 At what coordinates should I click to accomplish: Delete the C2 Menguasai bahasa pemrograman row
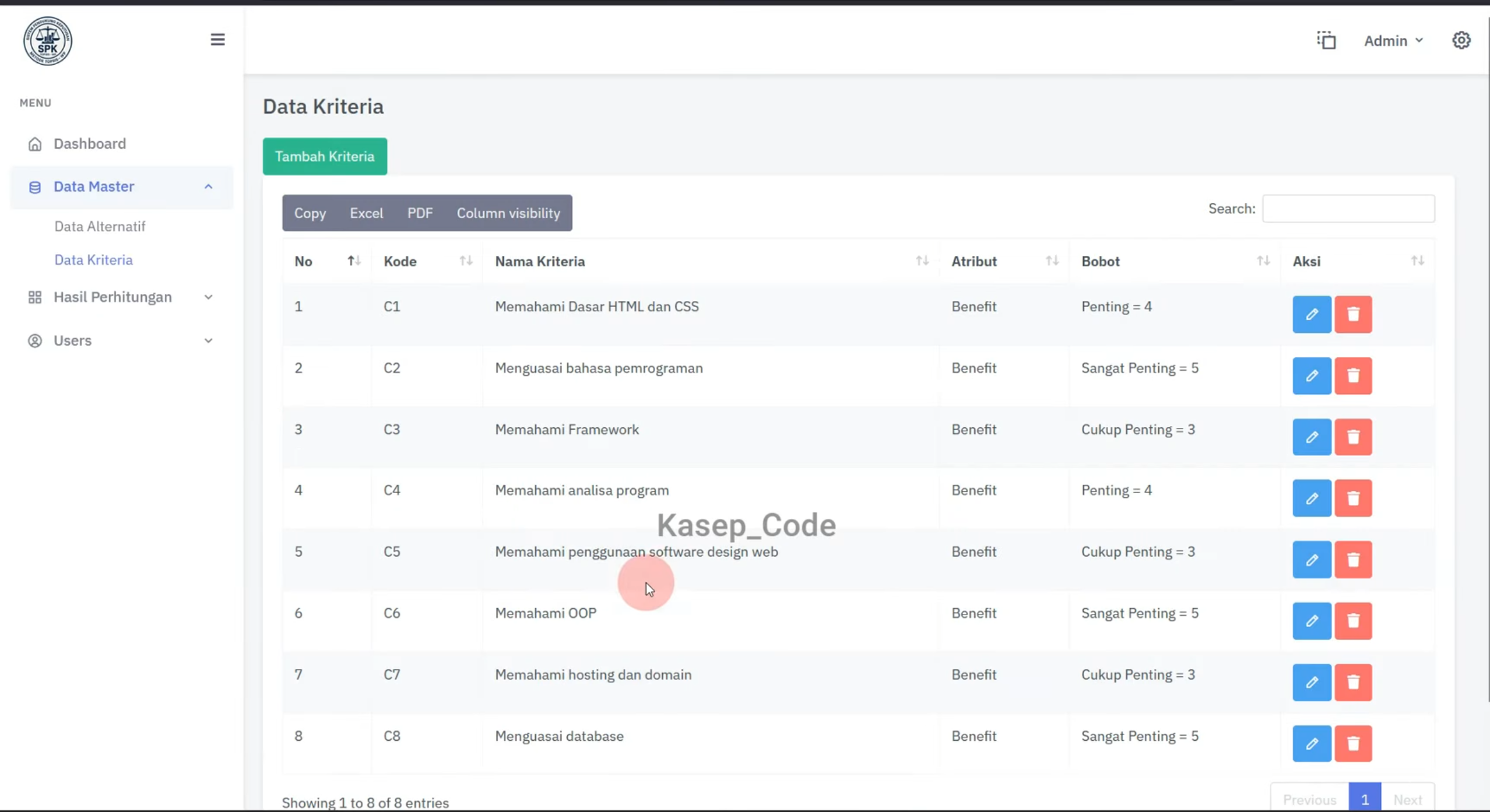pos(1353,376)
